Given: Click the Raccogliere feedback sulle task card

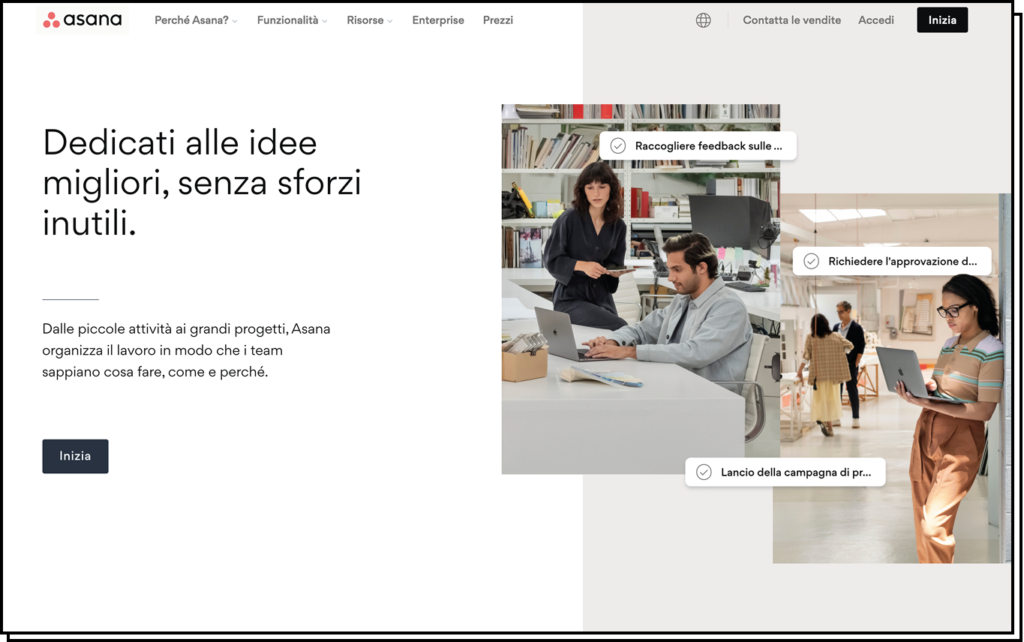Looking at the screenshot, I should click(708, 146).
